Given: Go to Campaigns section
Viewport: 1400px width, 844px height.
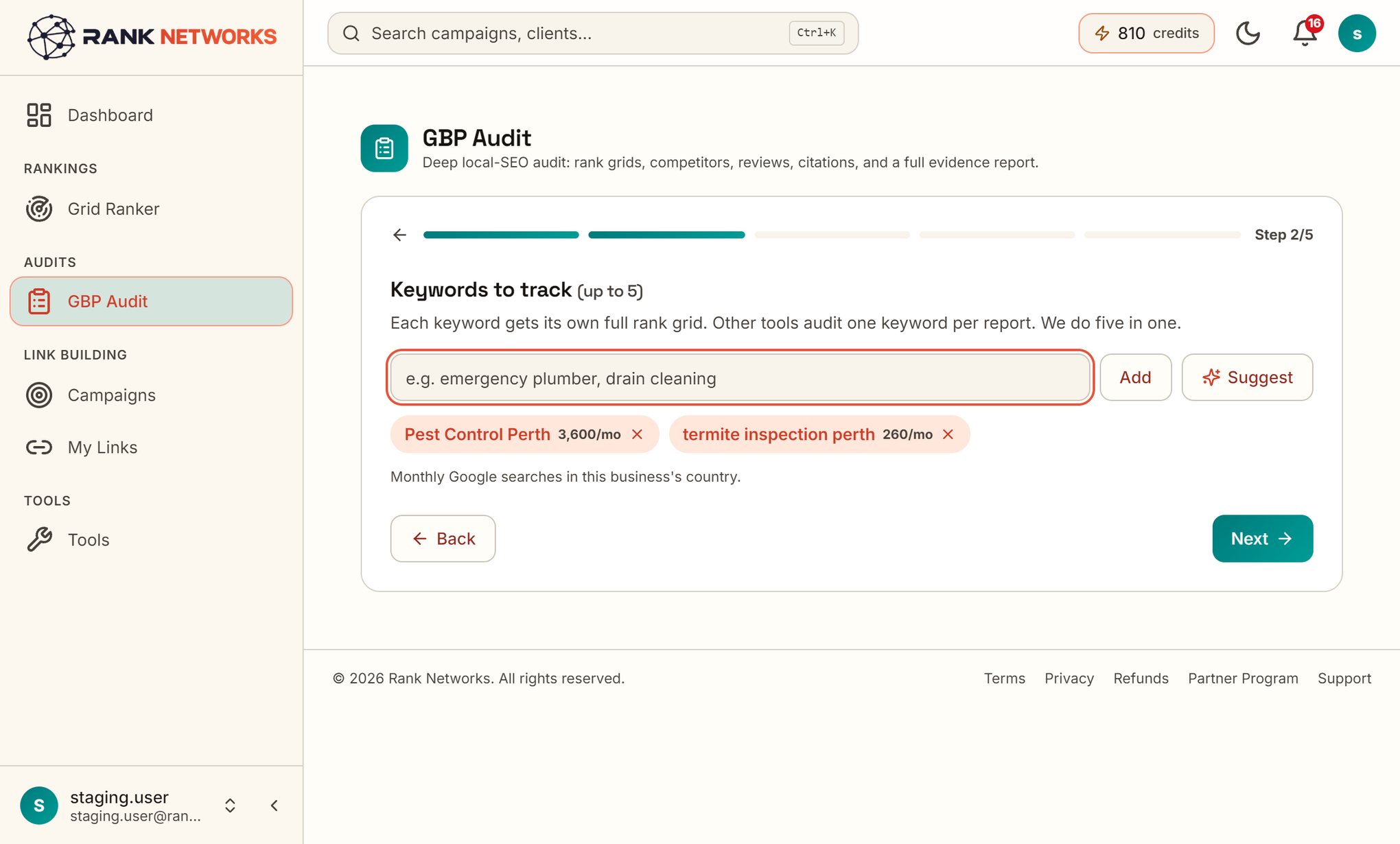Looking at the screenshot, I should (151, 395).
